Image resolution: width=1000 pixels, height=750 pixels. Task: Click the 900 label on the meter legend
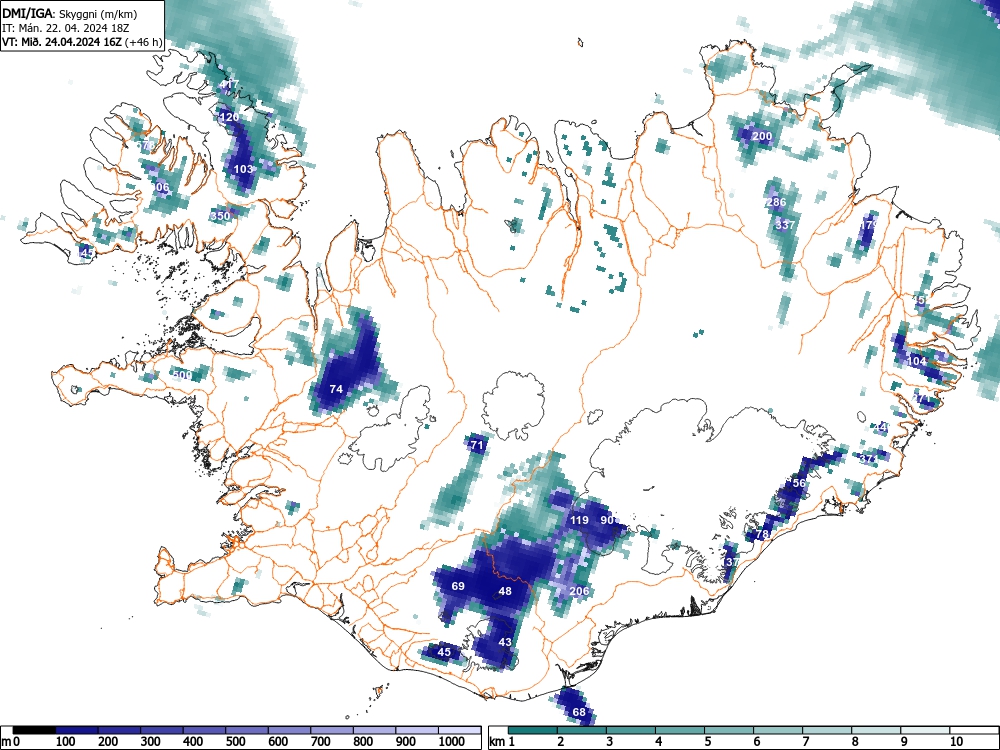pyautogui.click(x=406, y=742)
